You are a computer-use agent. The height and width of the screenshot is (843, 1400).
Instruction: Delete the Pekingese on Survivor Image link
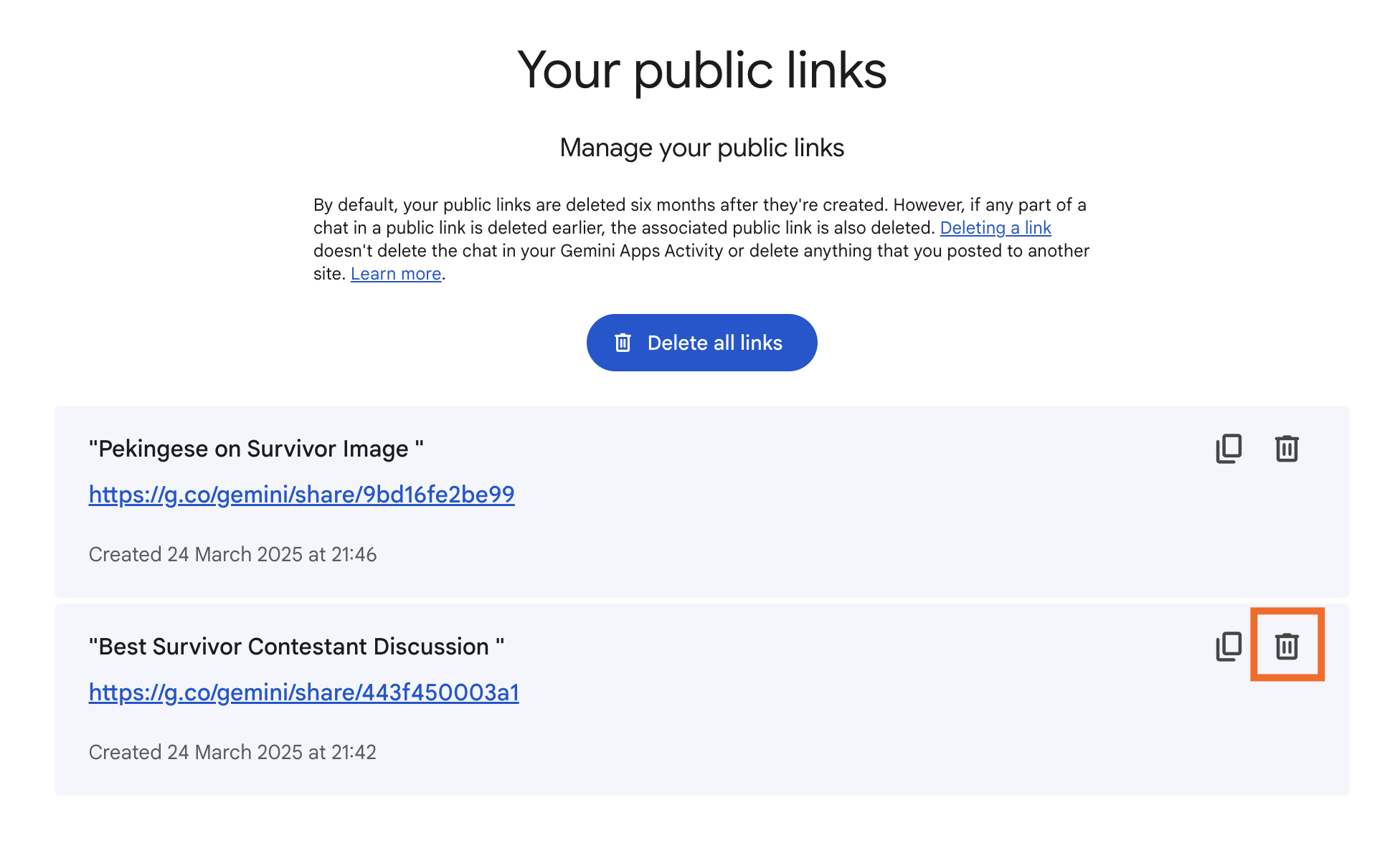pyautogui.click(x=1287, y=449)
